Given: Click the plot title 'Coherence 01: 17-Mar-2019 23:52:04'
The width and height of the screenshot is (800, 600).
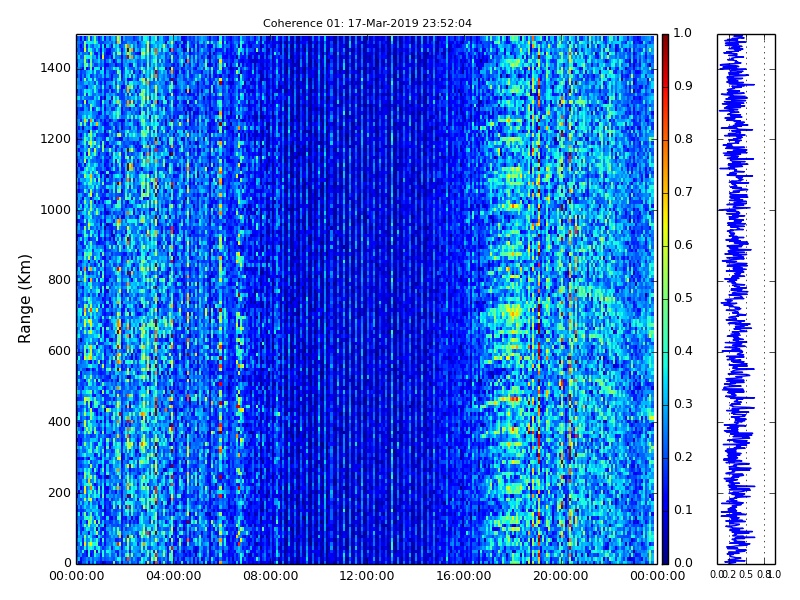Looking at the screenshot, I should coord(367,23).
